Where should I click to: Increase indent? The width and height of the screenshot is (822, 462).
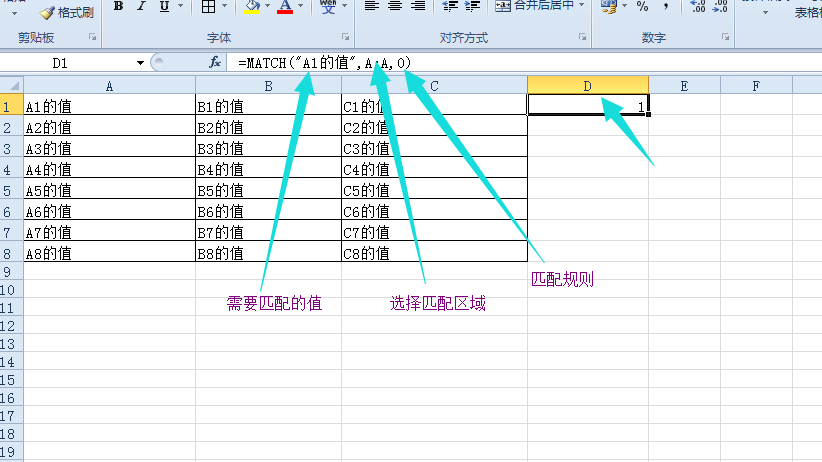pyautogui.click(x=472, y=6)
